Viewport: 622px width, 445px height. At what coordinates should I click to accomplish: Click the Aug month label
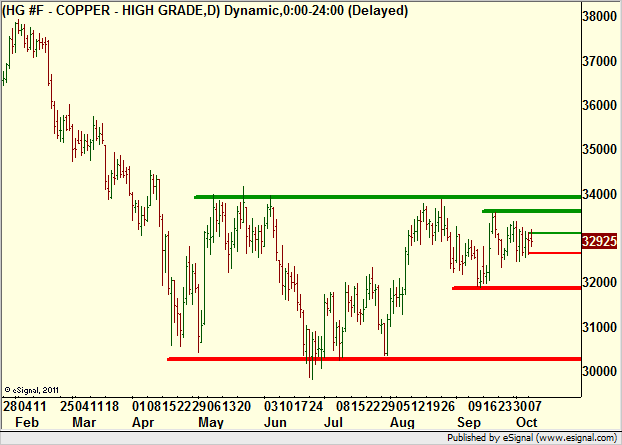pyautogui.click(x=402, y=423)
